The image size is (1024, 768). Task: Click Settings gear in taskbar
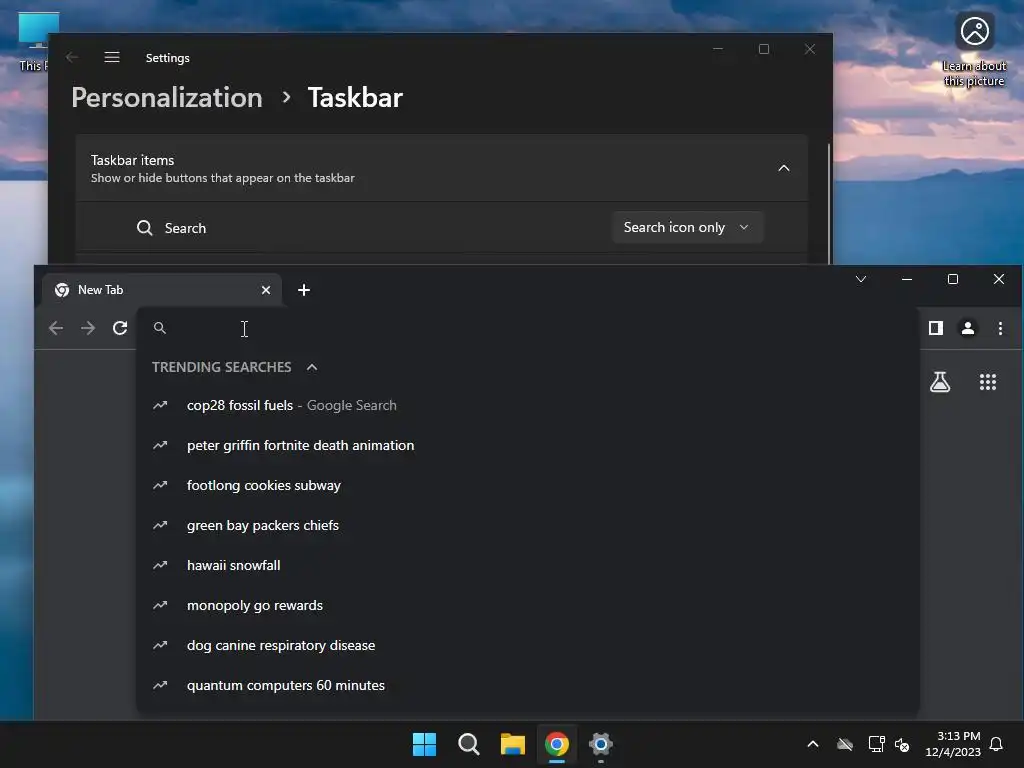601,744
